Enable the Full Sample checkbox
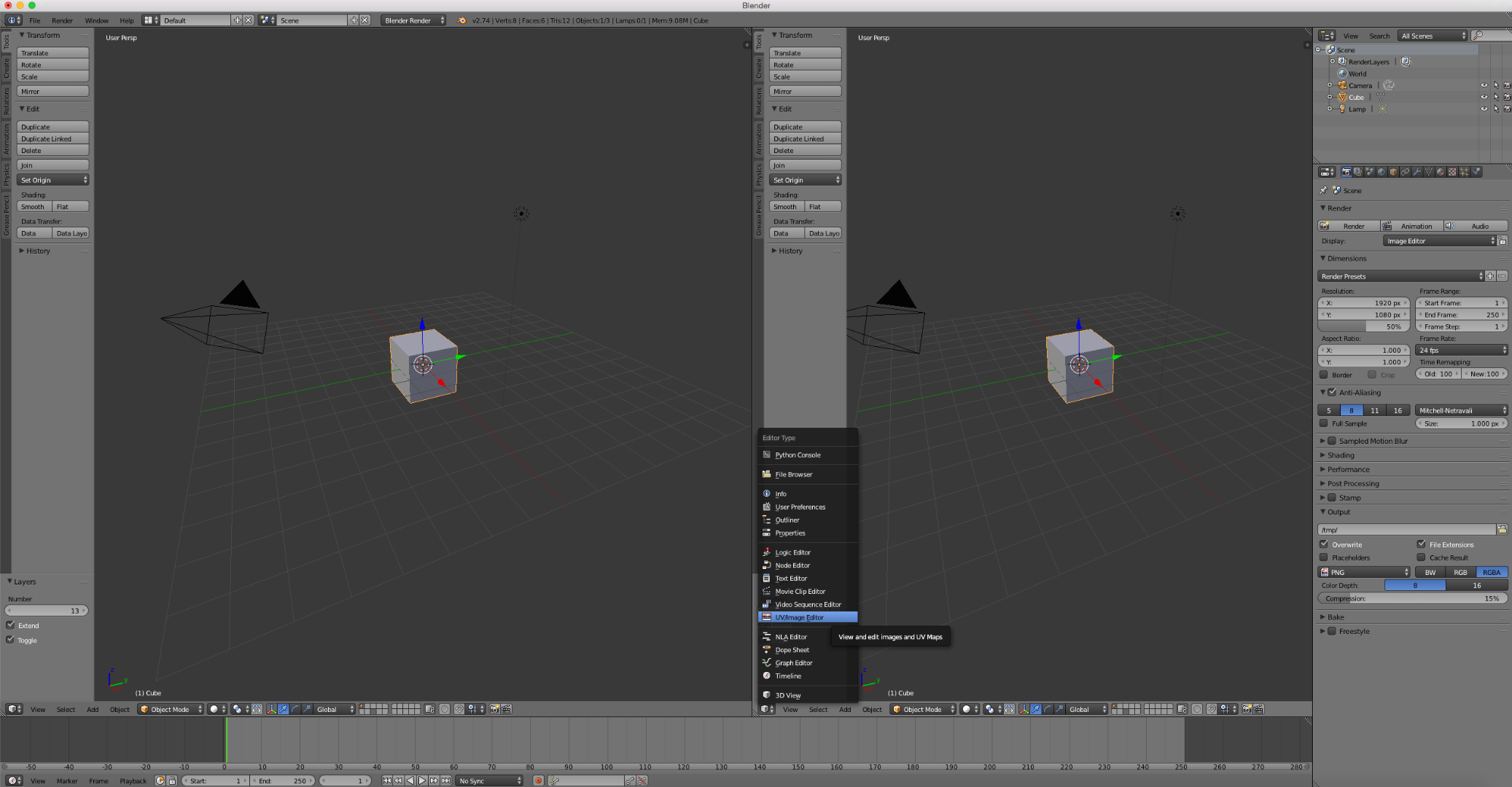 coord(1325,423)
